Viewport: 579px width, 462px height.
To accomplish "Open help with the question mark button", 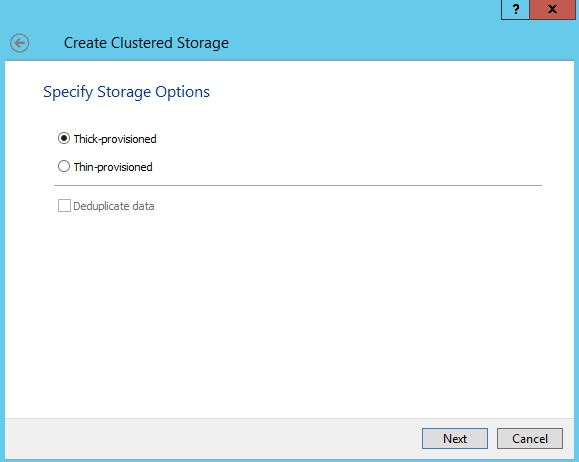I will click(x=515, y=9).
